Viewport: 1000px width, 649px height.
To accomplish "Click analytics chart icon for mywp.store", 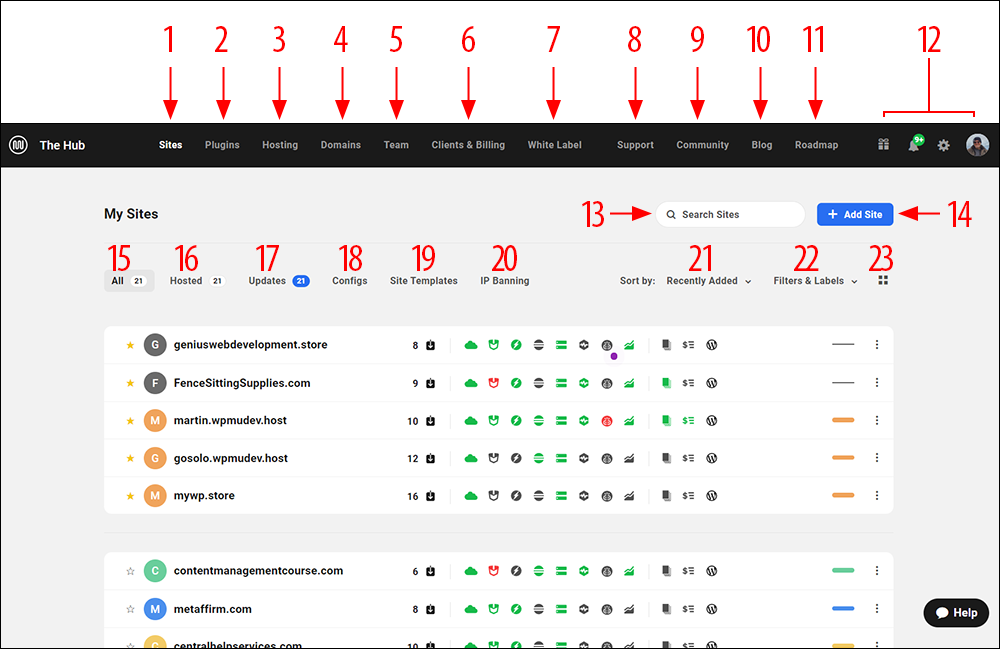I will tap(629, 496).
